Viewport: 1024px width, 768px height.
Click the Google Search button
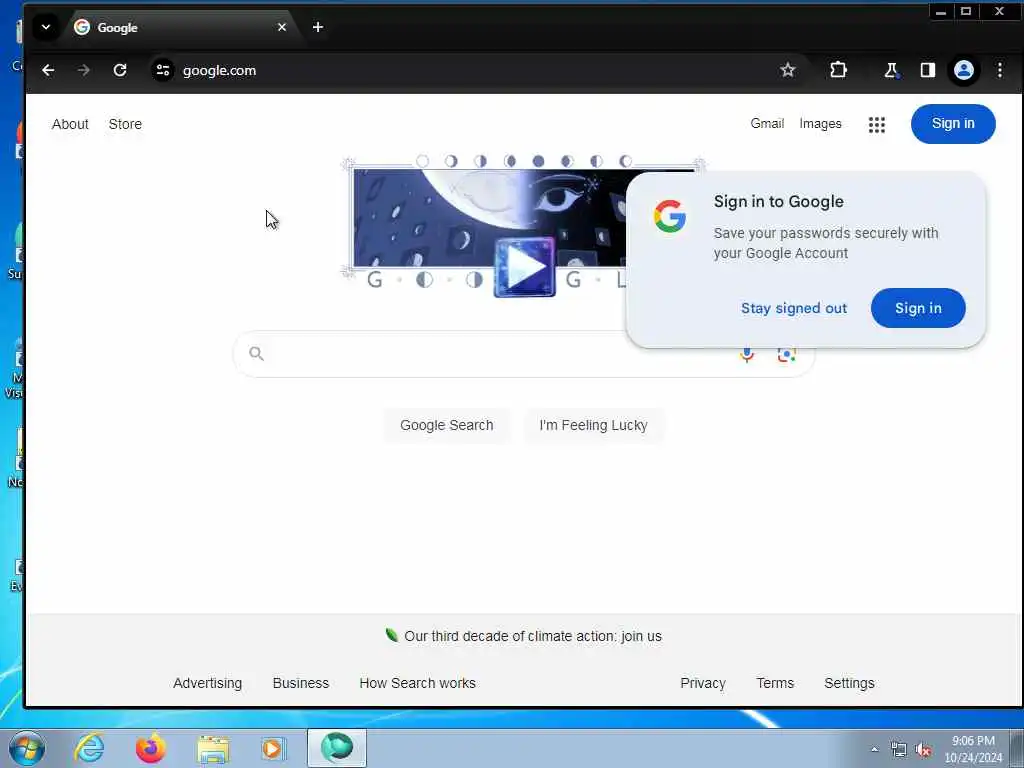(446, 425)
